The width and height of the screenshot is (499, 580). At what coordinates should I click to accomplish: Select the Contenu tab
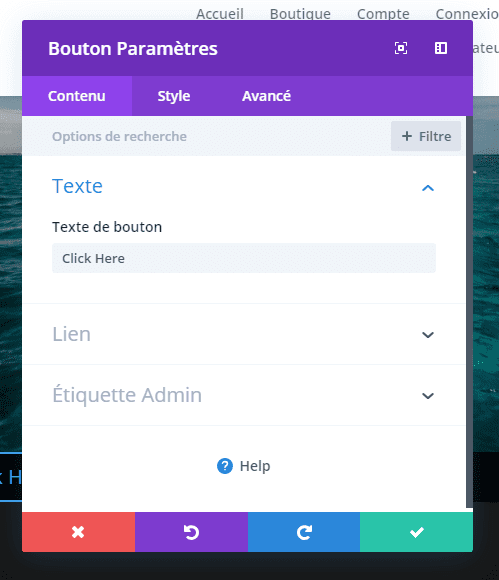click(77, 96)
